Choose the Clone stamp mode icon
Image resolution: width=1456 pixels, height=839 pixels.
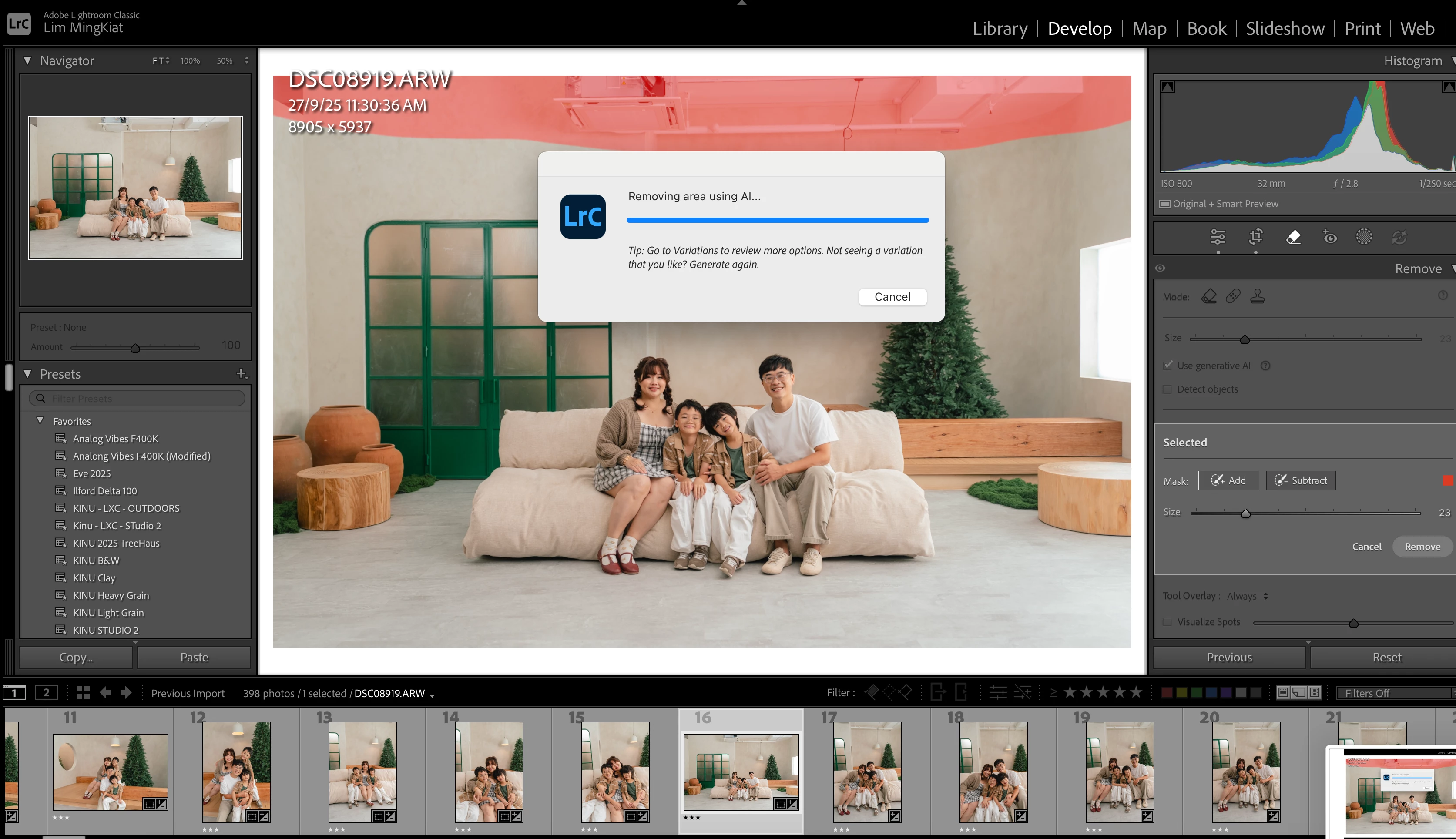1257,296
